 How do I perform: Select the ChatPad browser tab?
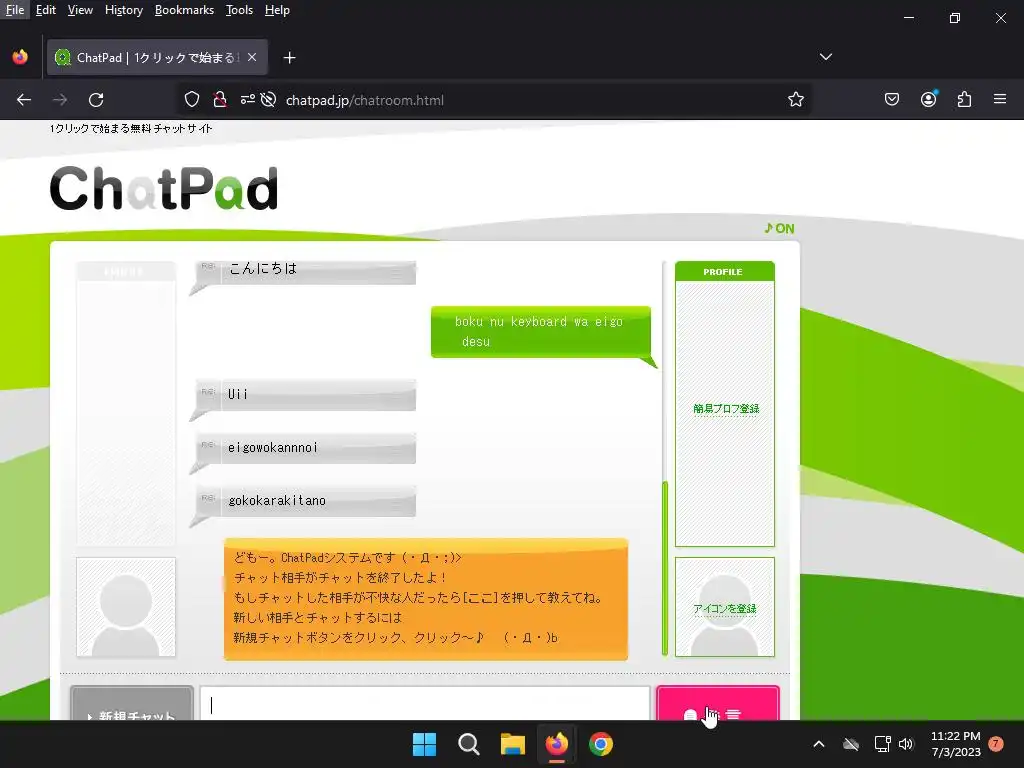click(x=157, y=57)
